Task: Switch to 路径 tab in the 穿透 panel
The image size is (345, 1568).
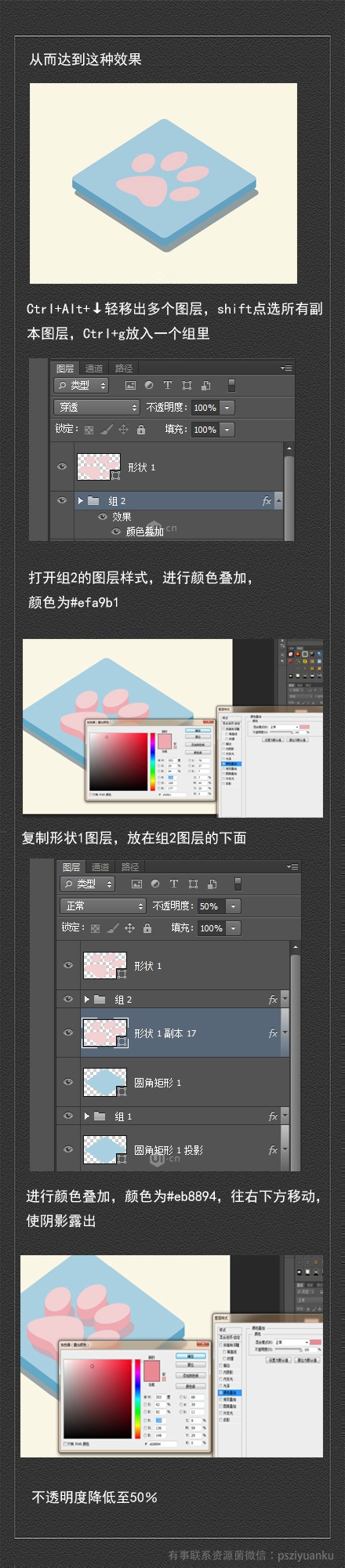Action: click(x=124, y=368)
